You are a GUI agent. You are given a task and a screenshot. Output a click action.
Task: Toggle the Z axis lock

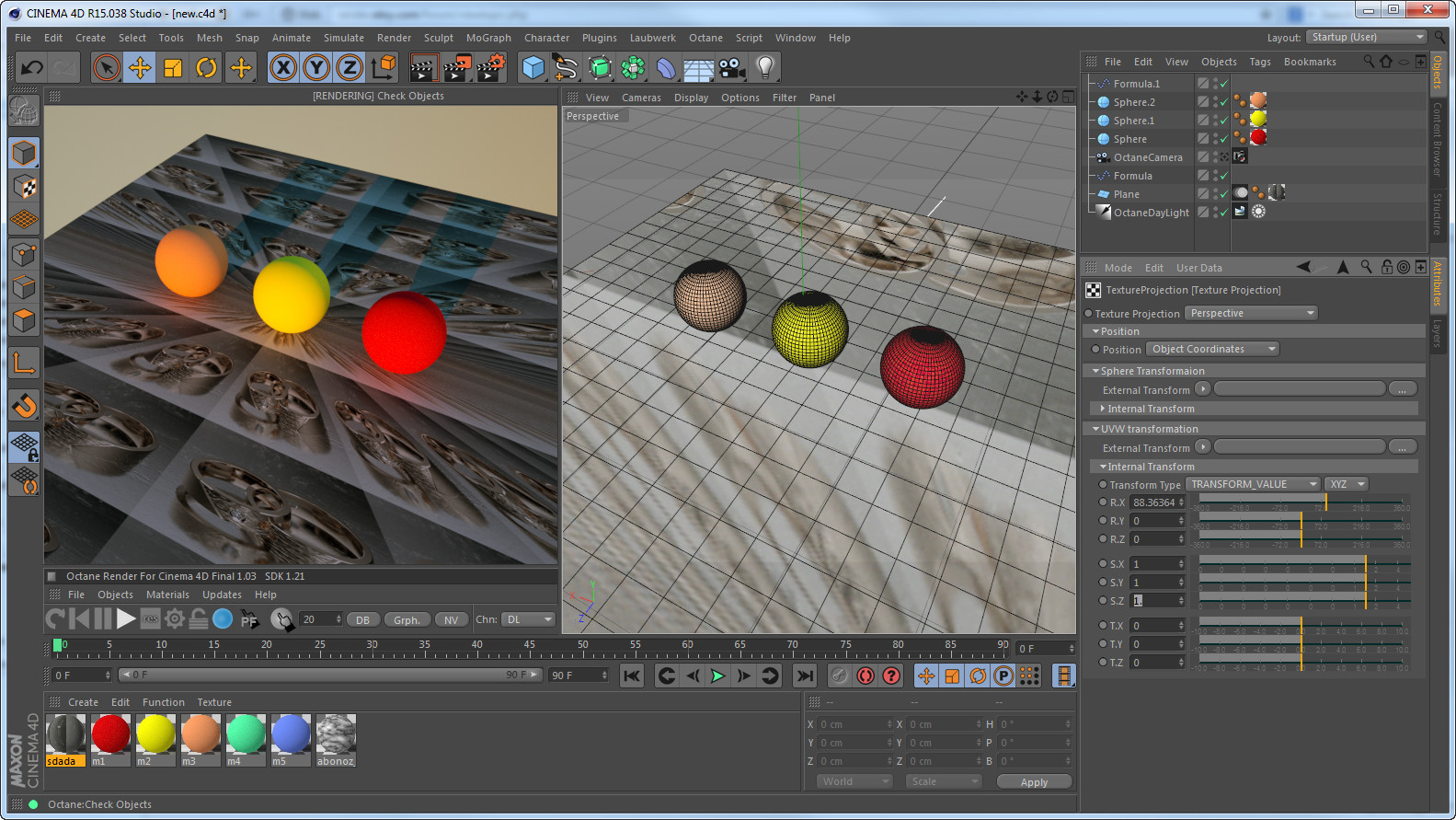[350, 67]
